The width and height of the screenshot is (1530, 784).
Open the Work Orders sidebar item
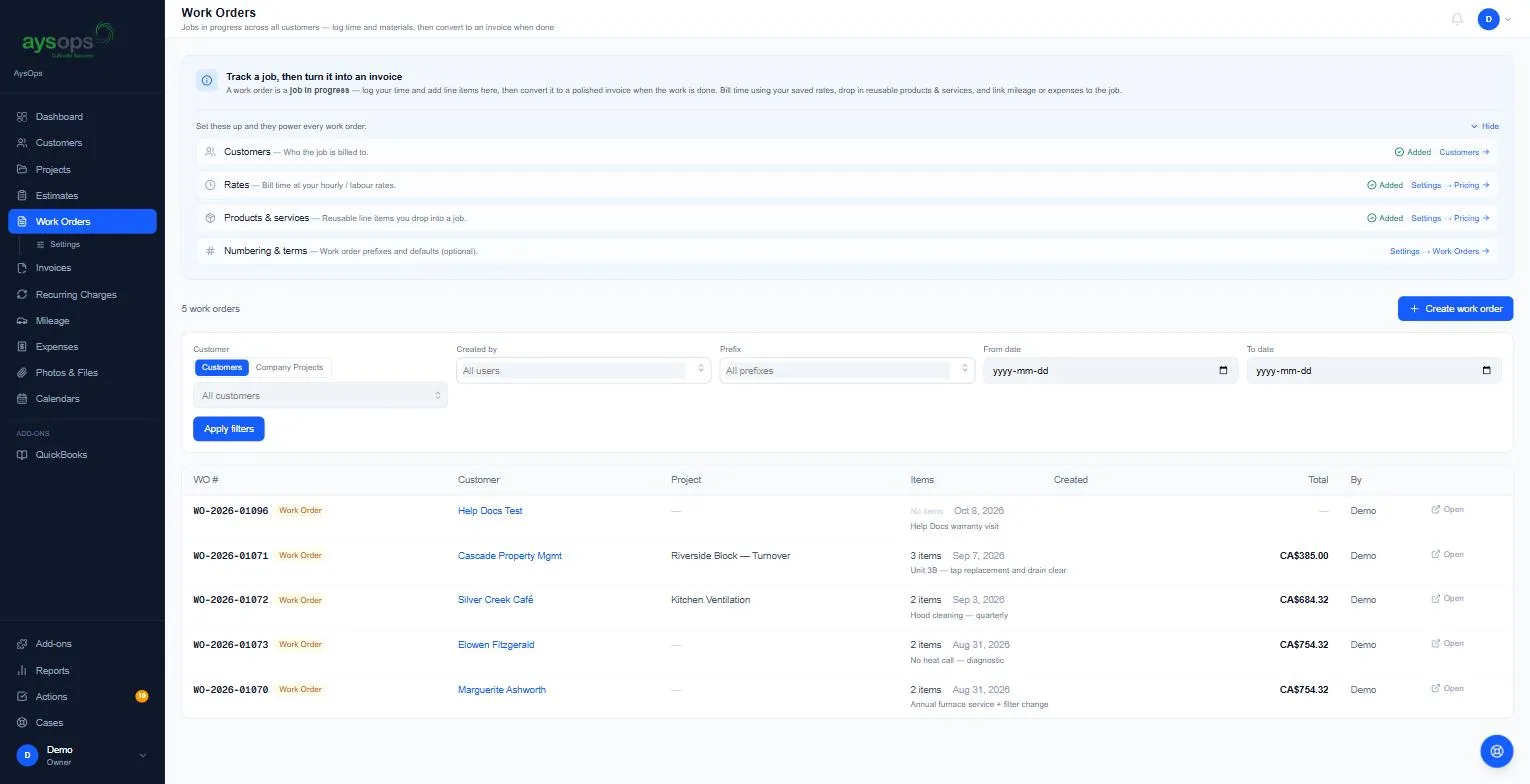(x=82, y=222)
